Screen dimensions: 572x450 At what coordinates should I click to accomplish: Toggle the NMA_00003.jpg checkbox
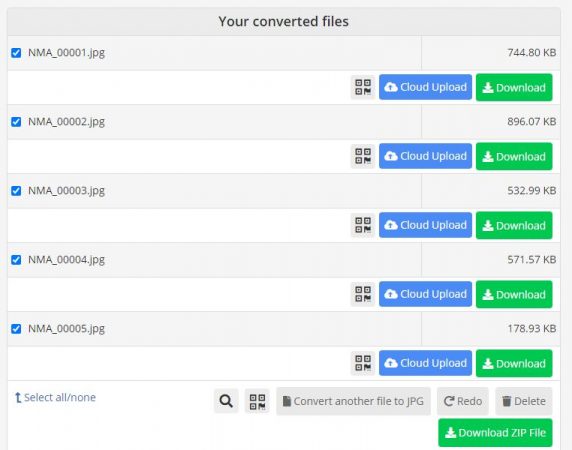pos(16,191)
